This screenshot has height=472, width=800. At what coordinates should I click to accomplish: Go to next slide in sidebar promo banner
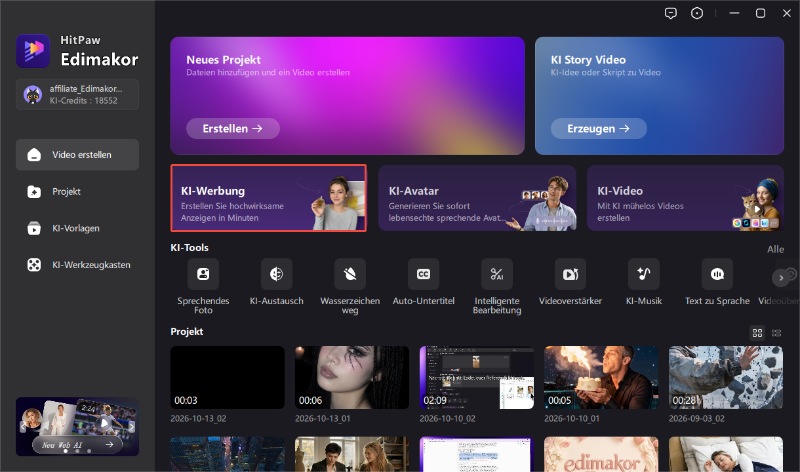tap(133, 427)
